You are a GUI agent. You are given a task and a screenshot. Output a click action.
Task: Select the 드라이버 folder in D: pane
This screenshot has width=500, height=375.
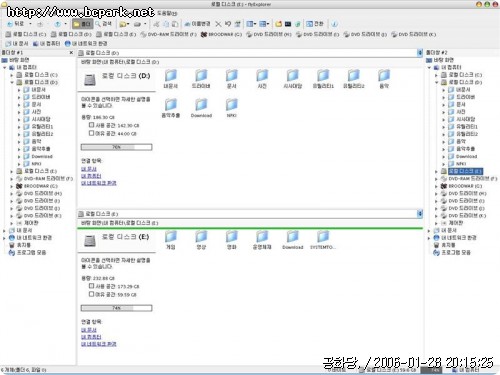pos(201,79)
